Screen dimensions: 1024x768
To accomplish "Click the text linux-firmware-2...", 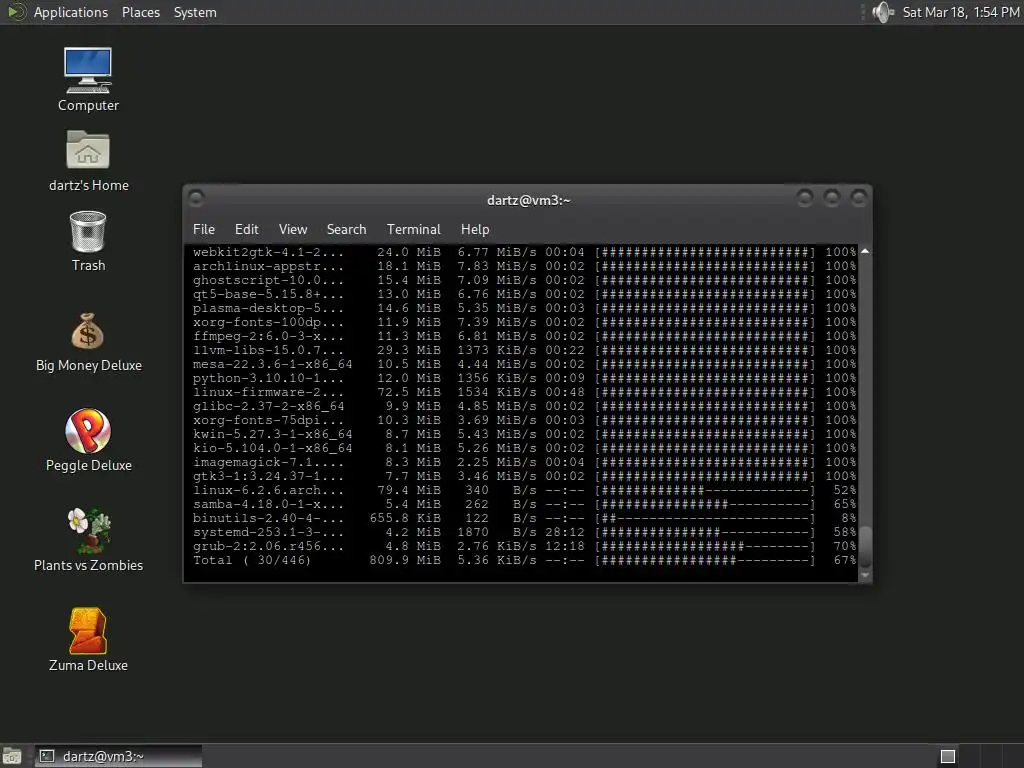I will (268, 392).
